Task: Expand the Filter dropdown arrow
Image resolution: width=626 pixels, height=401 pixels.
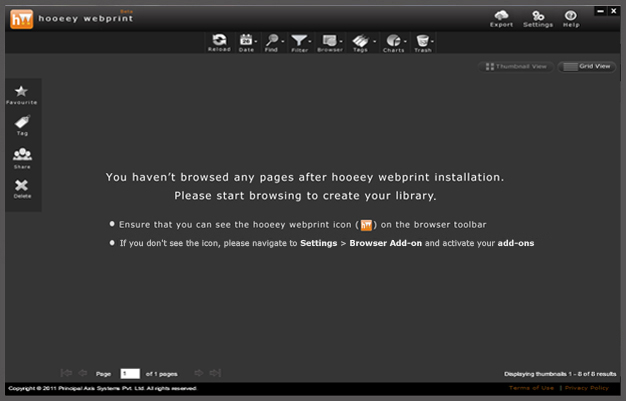Action: click(x=310, y=41)
